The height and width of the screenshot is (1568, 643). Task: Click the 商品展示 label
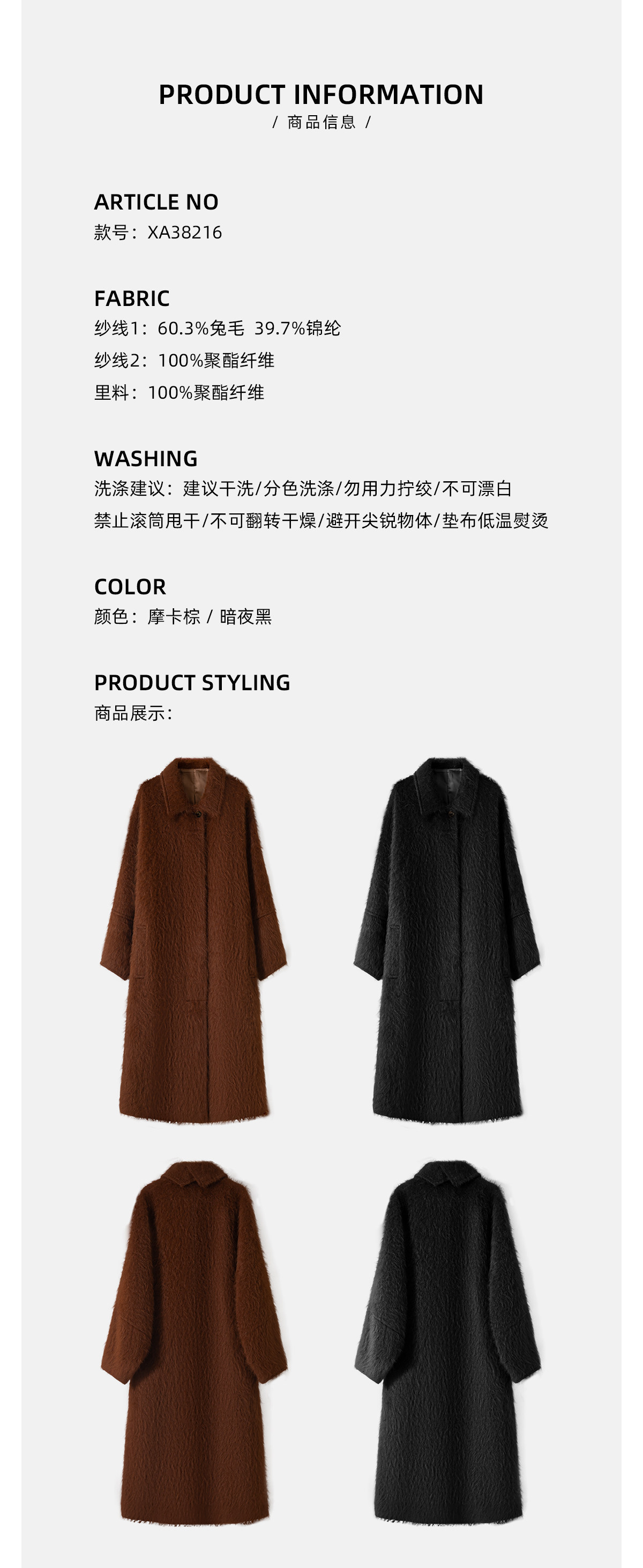pyautogui.click(x=133, y=713)
